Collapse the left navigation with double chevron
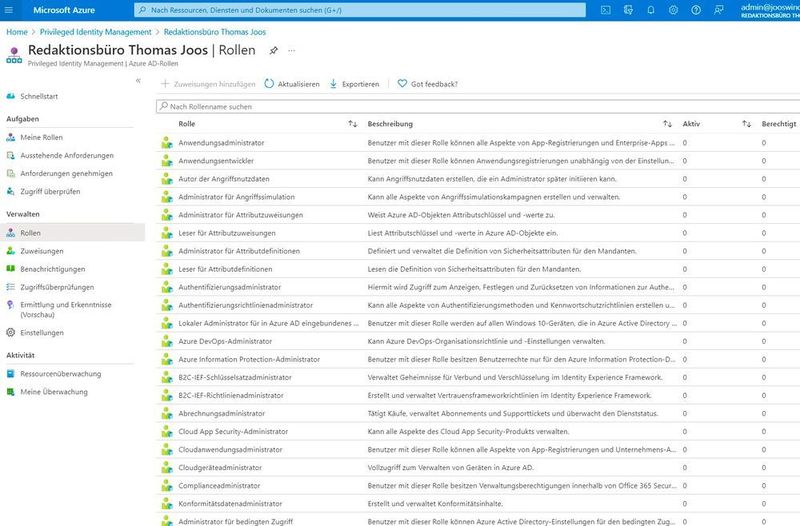The height and width of the screenshot is (526, 800). pyautogui.click(x=138, y=81)
